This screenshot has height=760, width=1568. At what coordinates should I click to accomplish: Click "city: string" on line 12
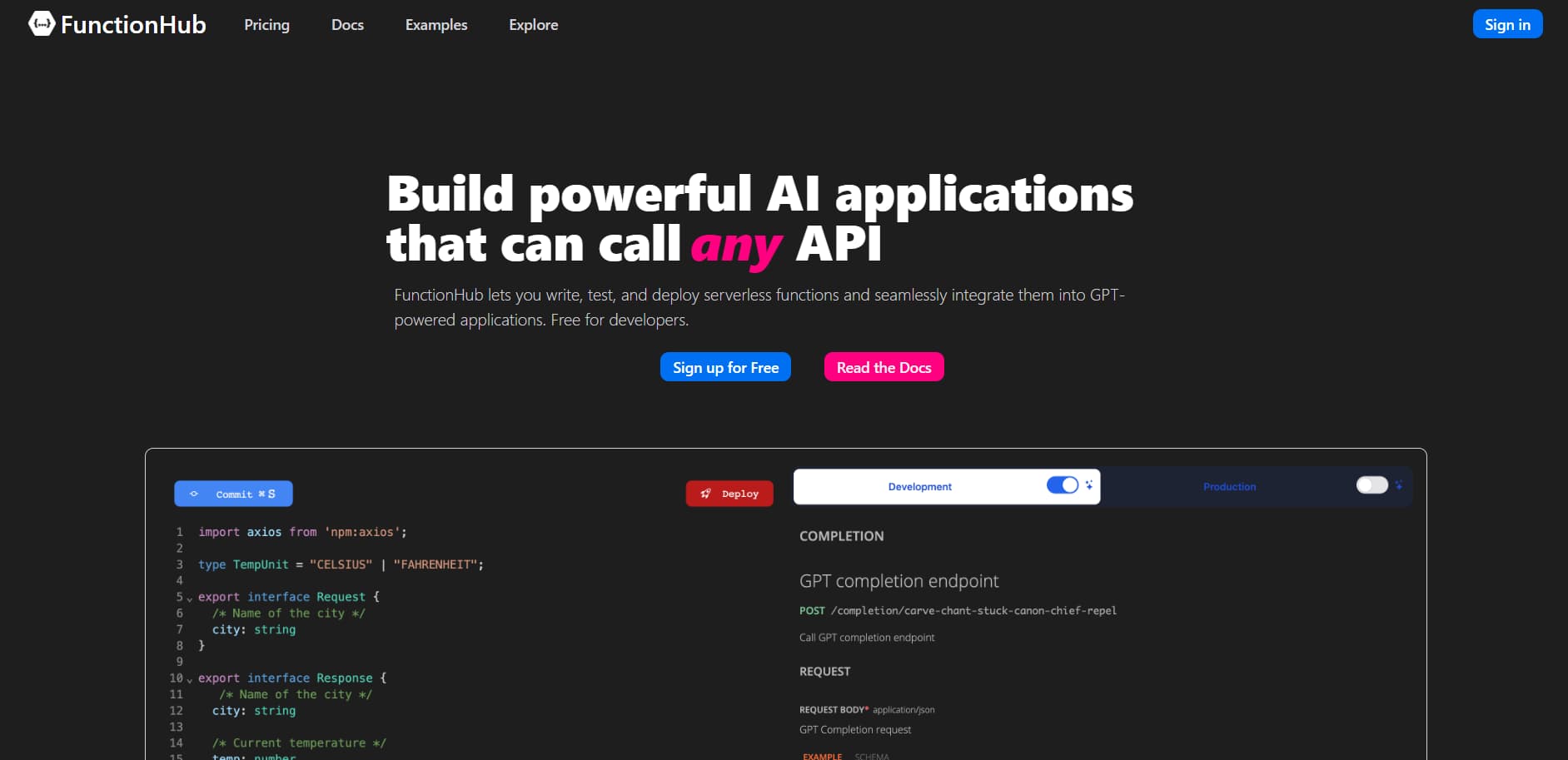click(x=254, y=711)
